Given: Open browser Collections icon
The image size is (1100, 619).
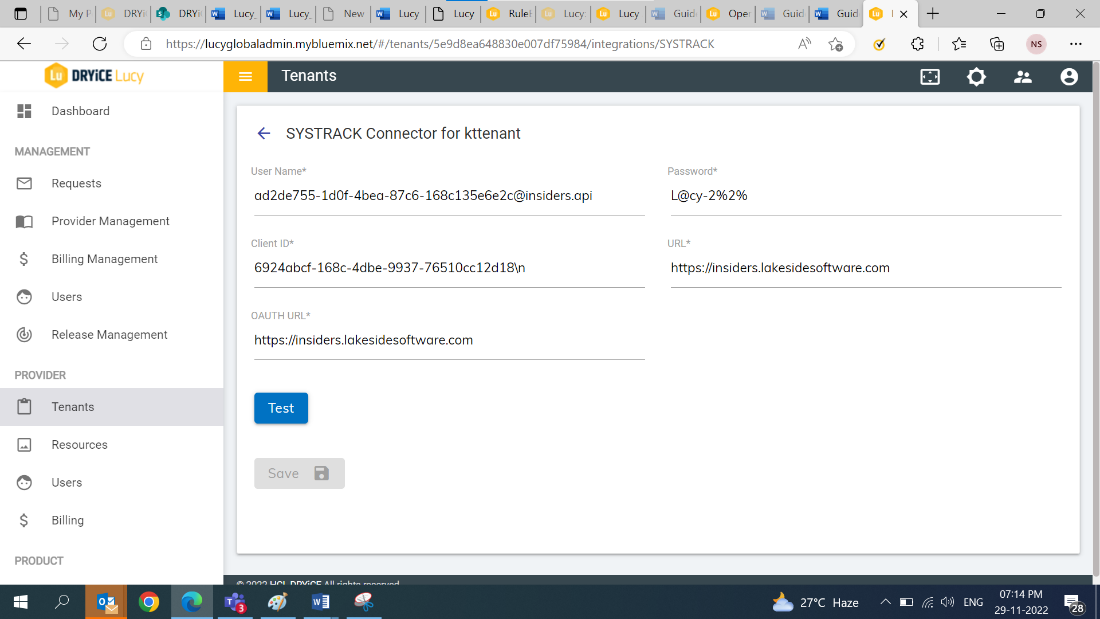Looking at the screenshot, I should click(997, 44).
